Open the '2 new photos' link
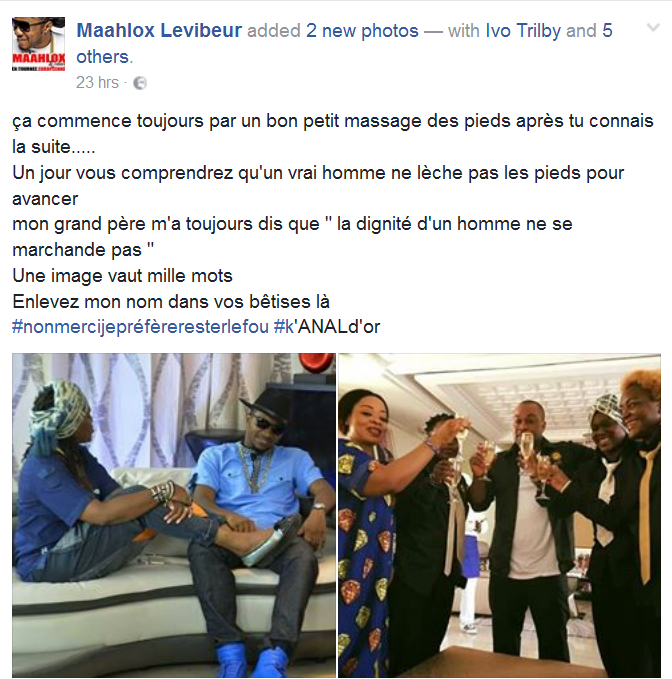This screenshot has height=679, width=672. click(x=362, y=31)
